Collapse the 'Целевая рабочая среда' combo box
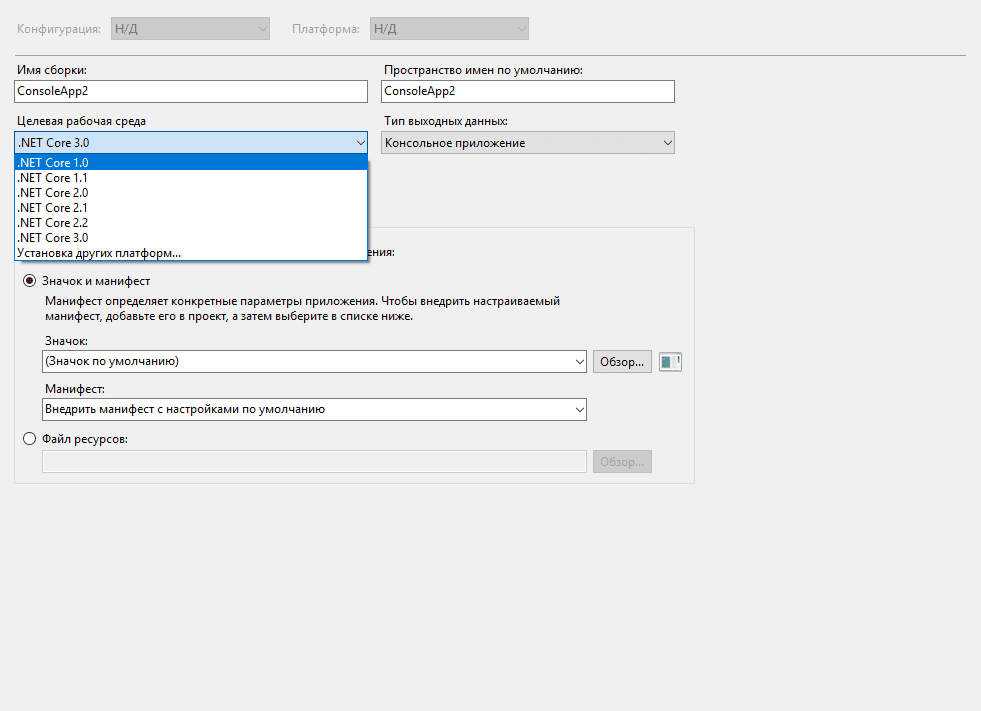Image resolution: width=981 pixels, height=711 pixels. point(191,143)
